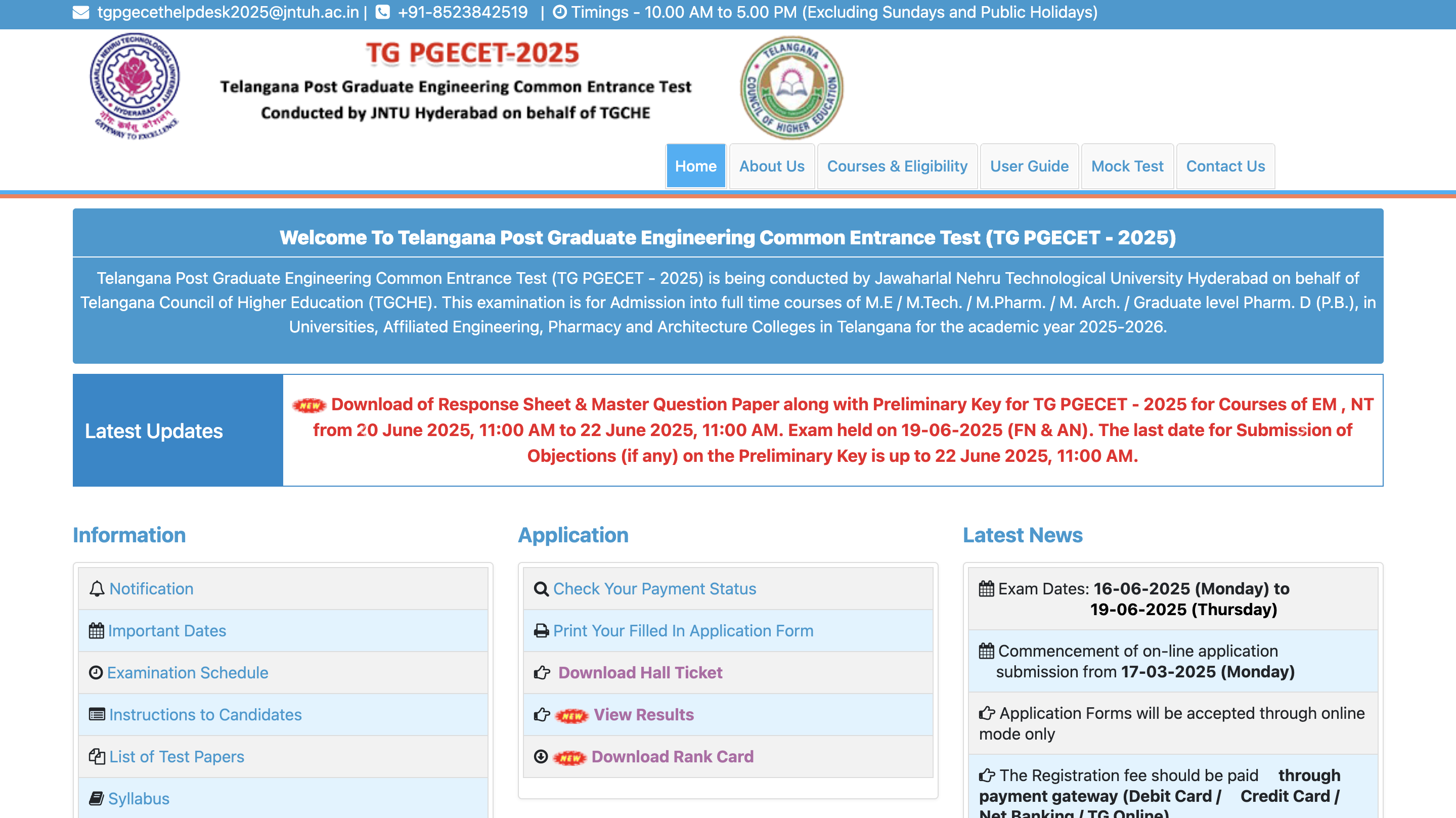Click the Application Forms accepted online mode text
The image size is (1456, 818).
pos(1172,723)
